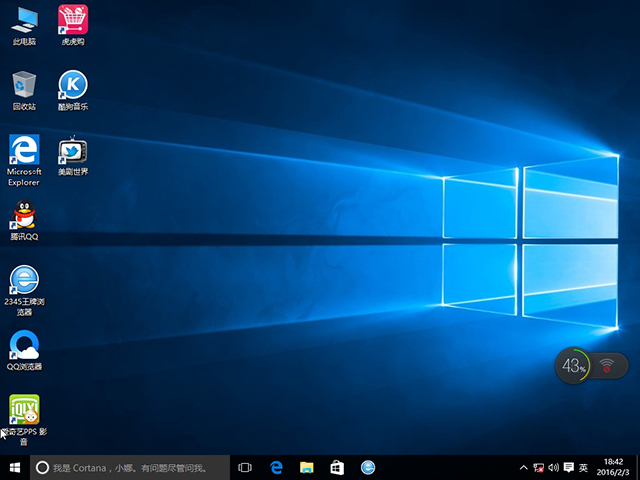The width and height of the screenshot is (640, 480).
Task: Launch Microsoft Edge from the taskbar
Action: 277,467
